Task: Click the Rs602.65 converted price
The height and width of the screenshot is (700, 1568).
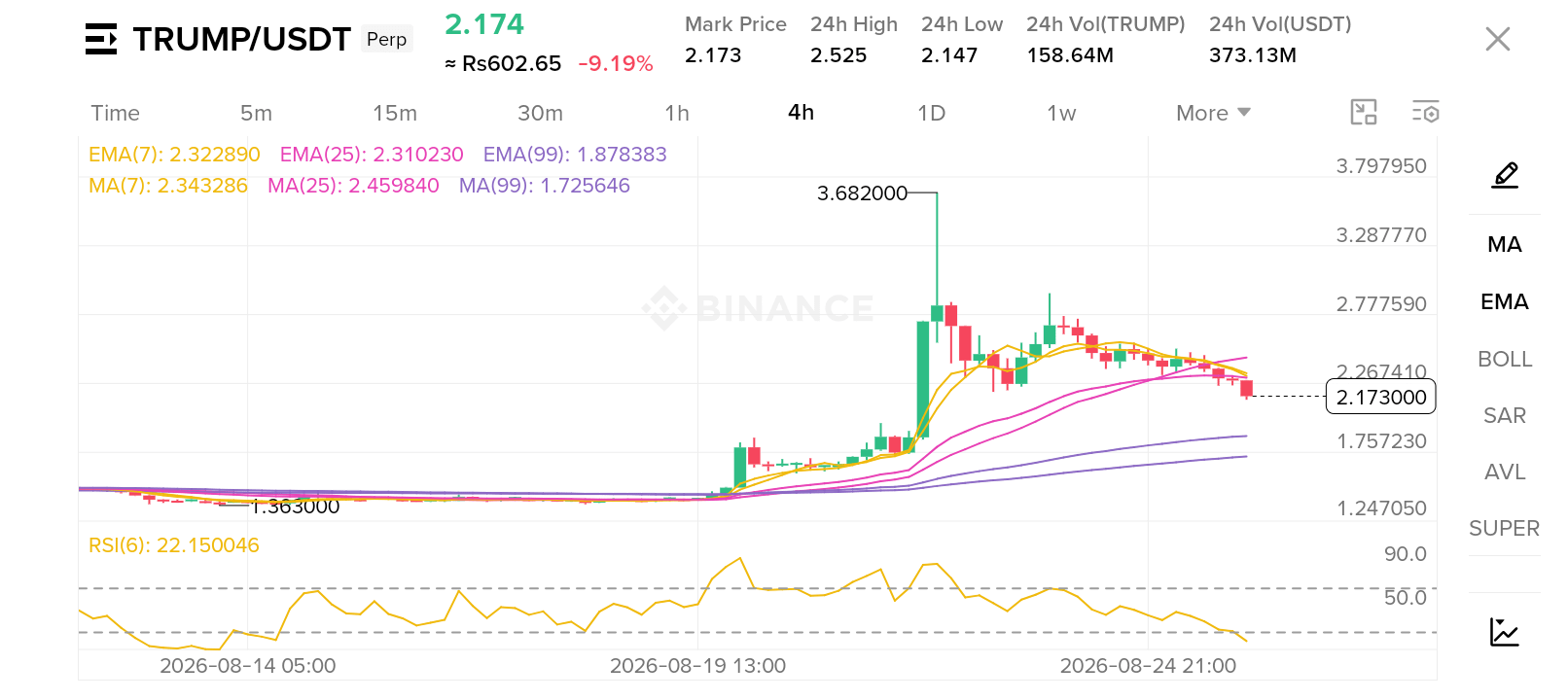Action: (x=512, y=64)
